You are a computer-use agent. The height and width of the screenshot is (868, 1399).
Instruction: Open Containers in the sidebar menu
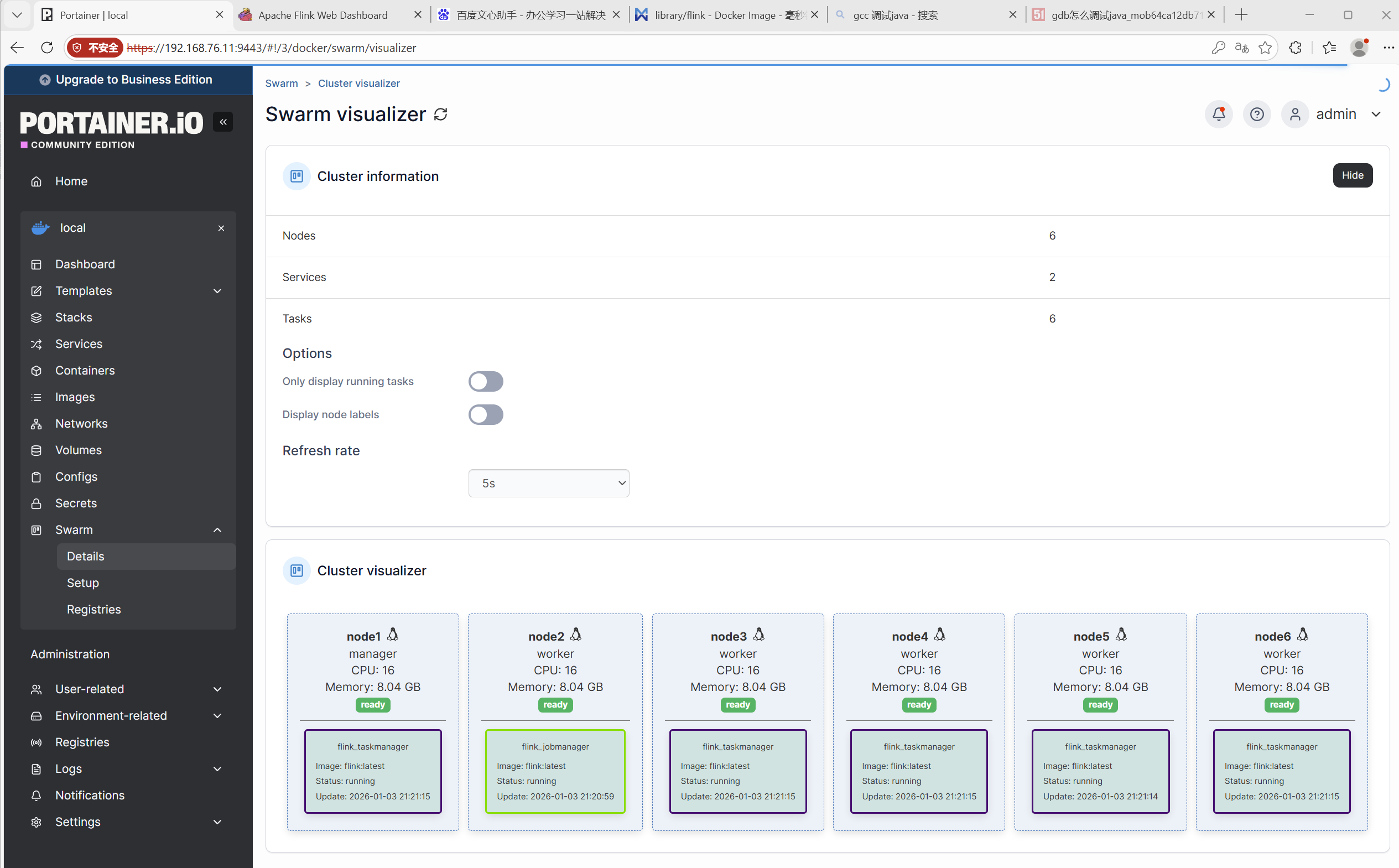85,370
